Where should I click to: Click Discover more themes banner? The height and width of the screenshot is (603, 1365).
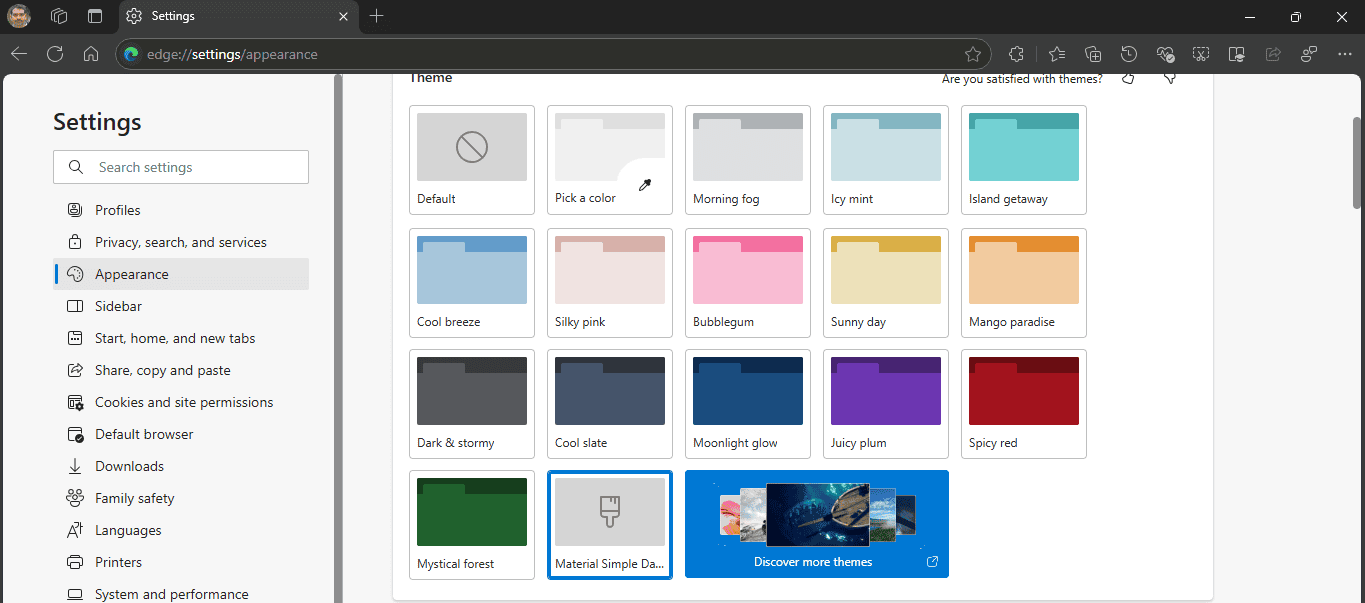816,524
